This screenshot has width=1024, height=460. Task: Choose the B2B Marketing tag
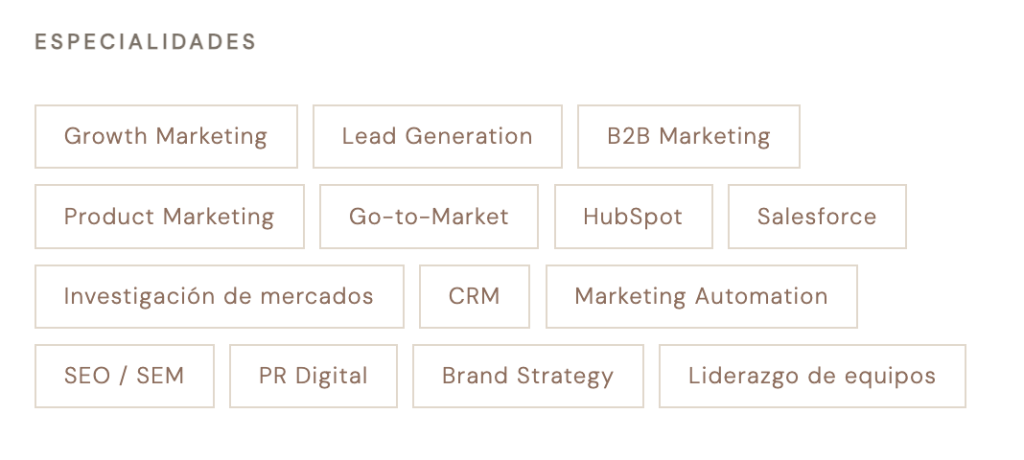point(688,136)
